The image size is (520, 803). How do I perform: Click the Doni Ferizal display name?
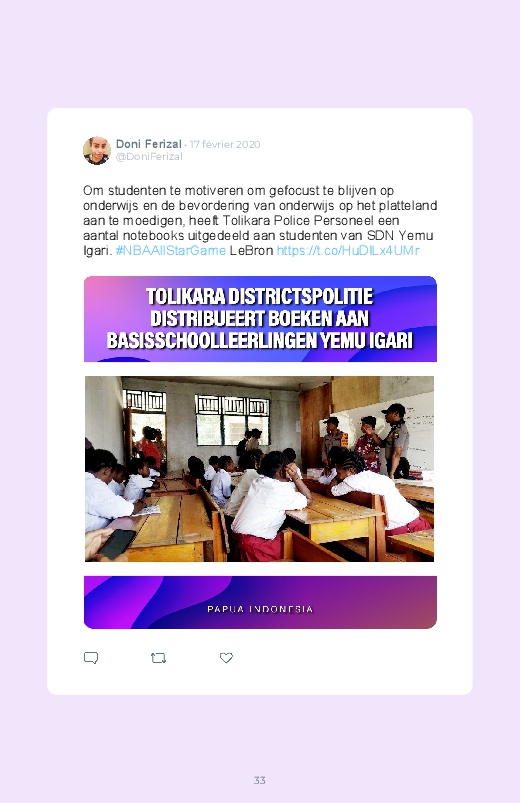(x=149, y=144)
